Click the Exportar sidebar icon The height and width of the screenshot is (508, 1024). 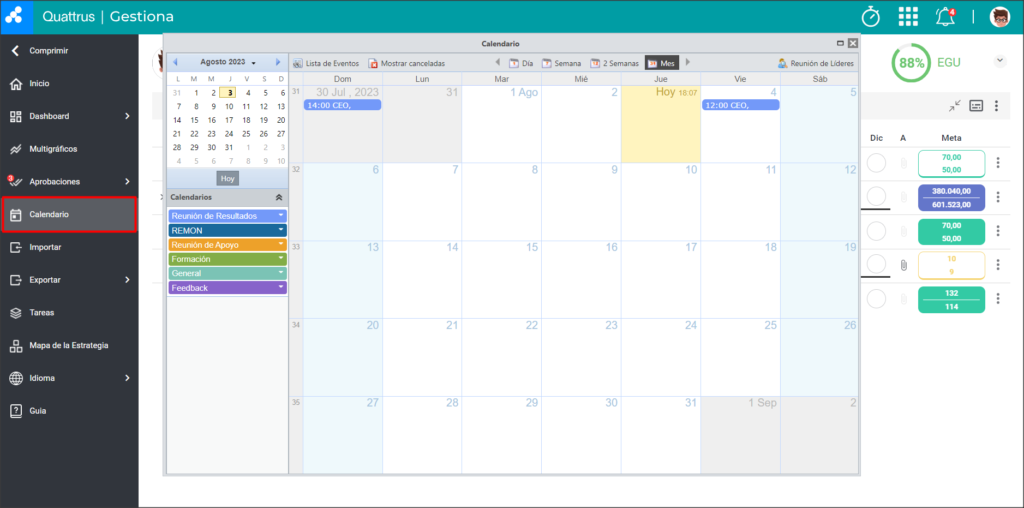click(16, 280)
